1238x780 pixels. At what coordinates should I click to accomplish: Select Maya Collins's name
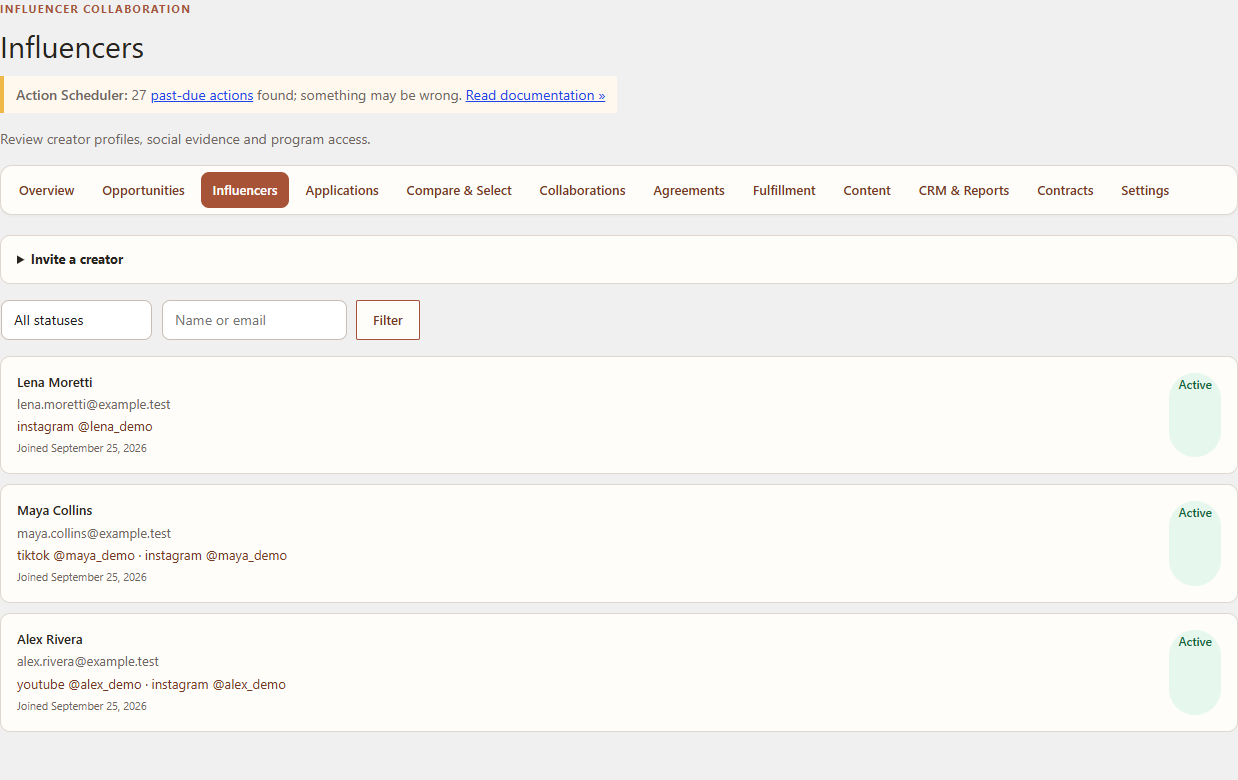55,511
